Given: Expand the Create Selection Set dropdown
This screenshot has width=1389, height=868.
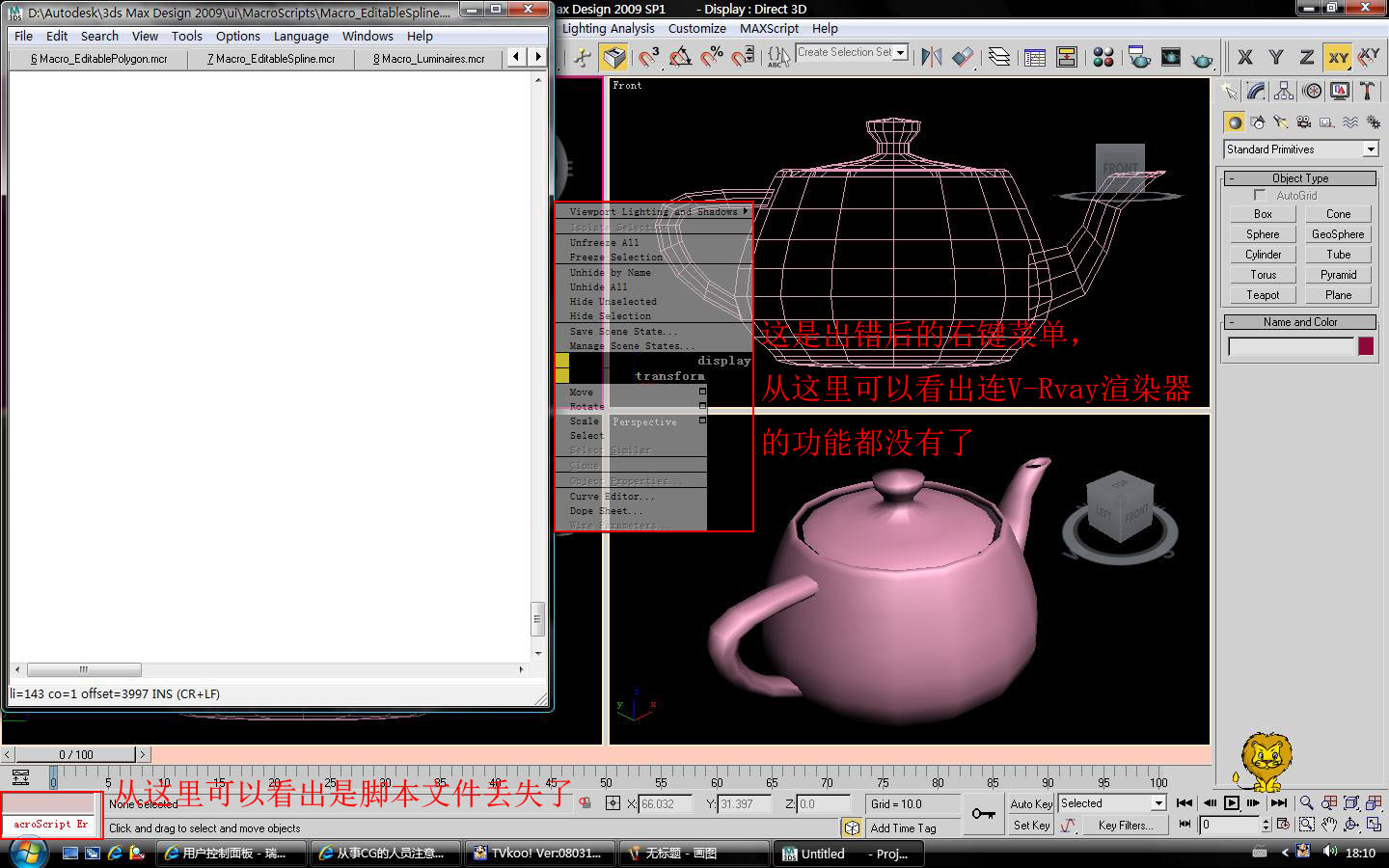Looking at the screenshot, I should (901, 53).
